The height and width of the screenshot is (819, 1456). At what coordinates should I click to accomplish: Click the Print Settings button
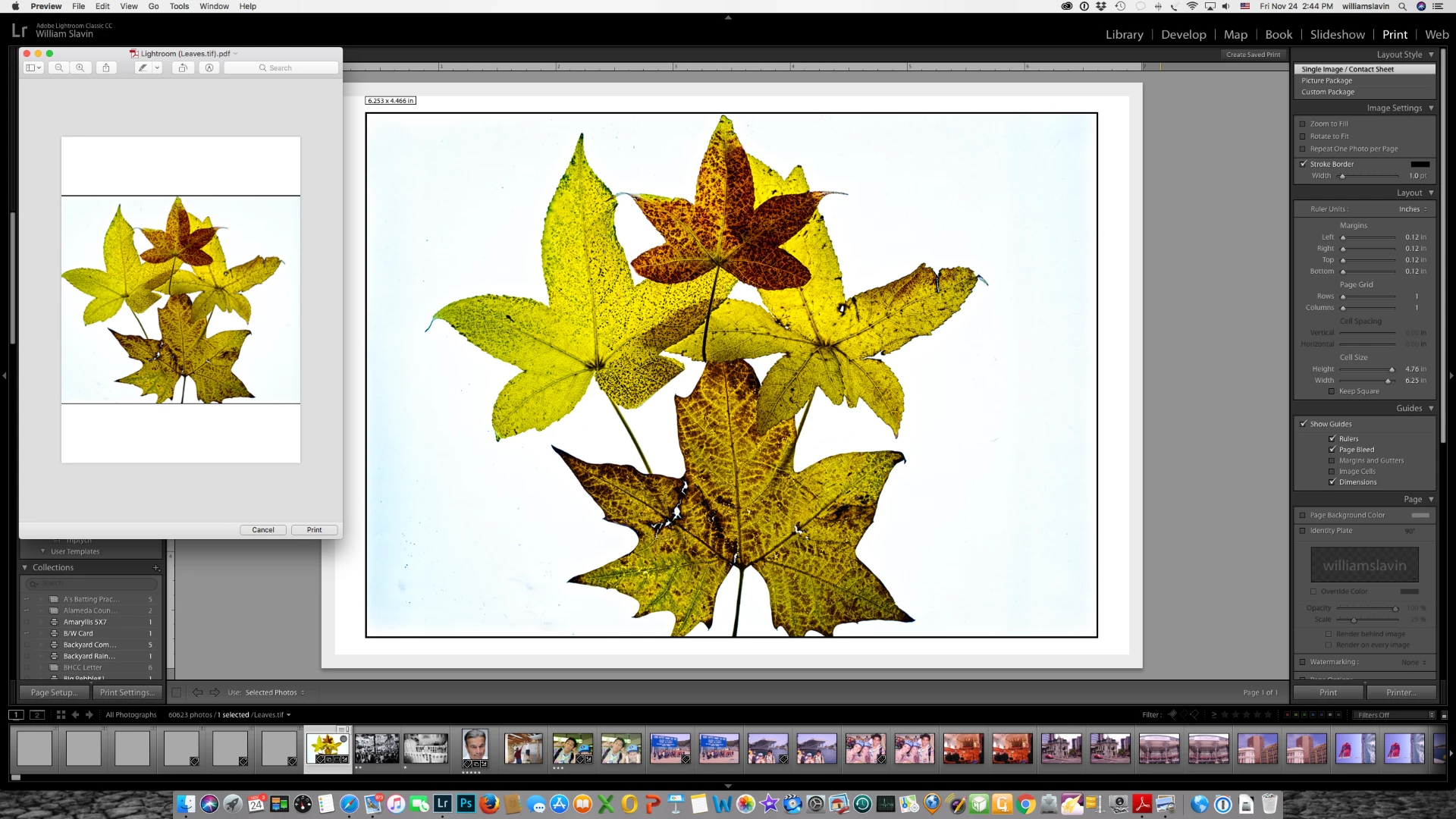(x=127, y=692)
